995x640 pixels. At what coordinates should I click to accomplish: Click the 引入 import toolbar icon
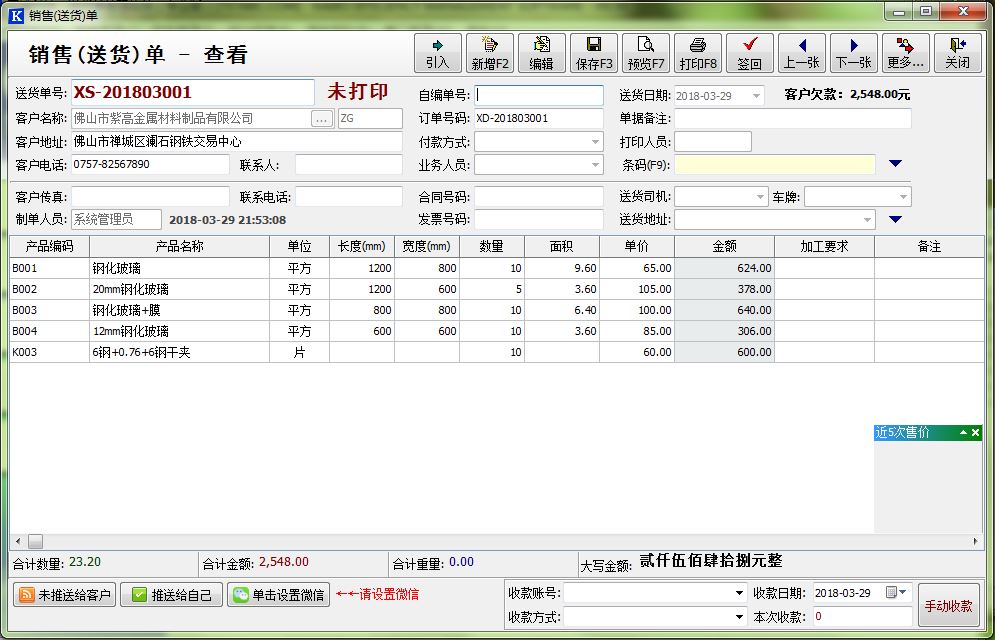(437, 53)
